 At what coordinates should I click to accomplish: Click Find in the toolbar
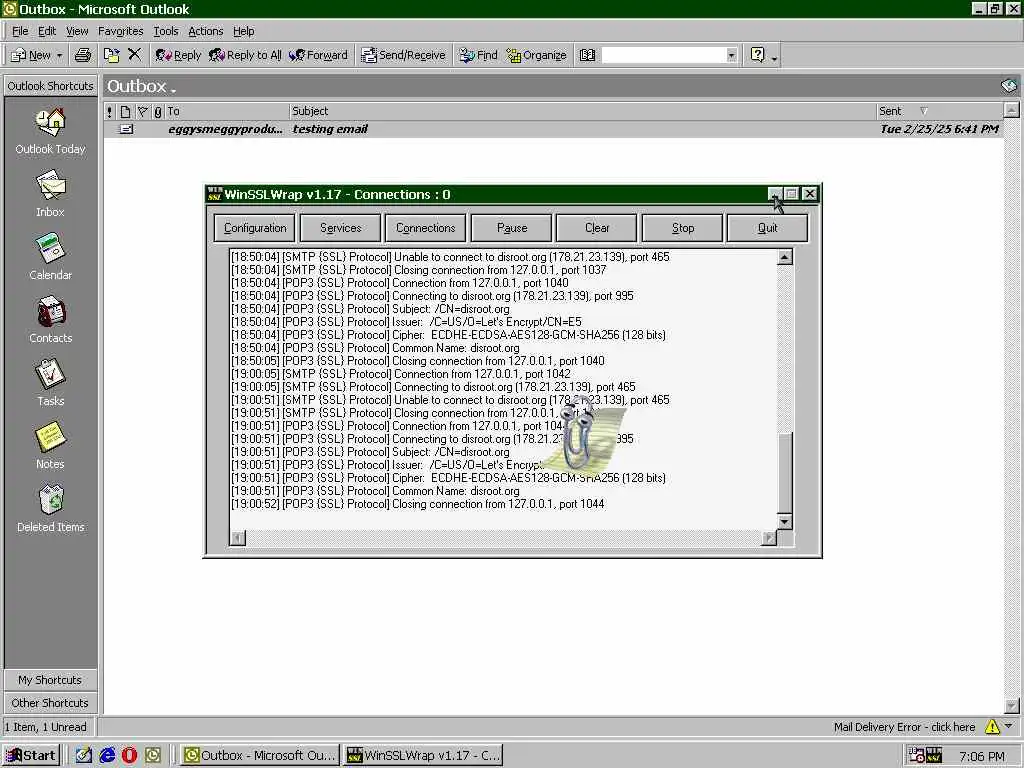[478, 56]
